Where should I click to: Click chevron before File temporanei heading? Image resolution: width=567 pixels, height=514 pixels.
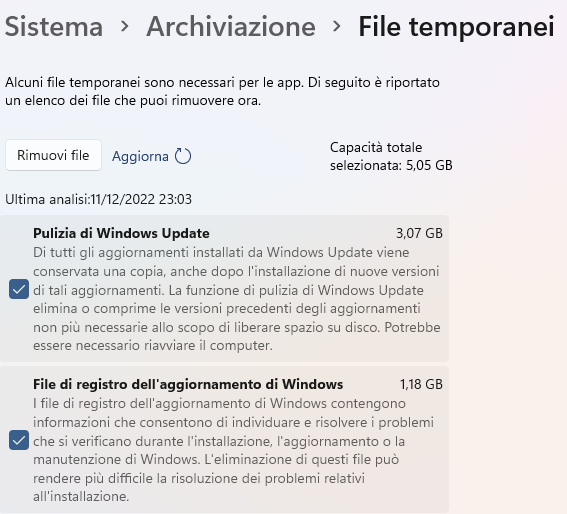[x=337, y=26]
